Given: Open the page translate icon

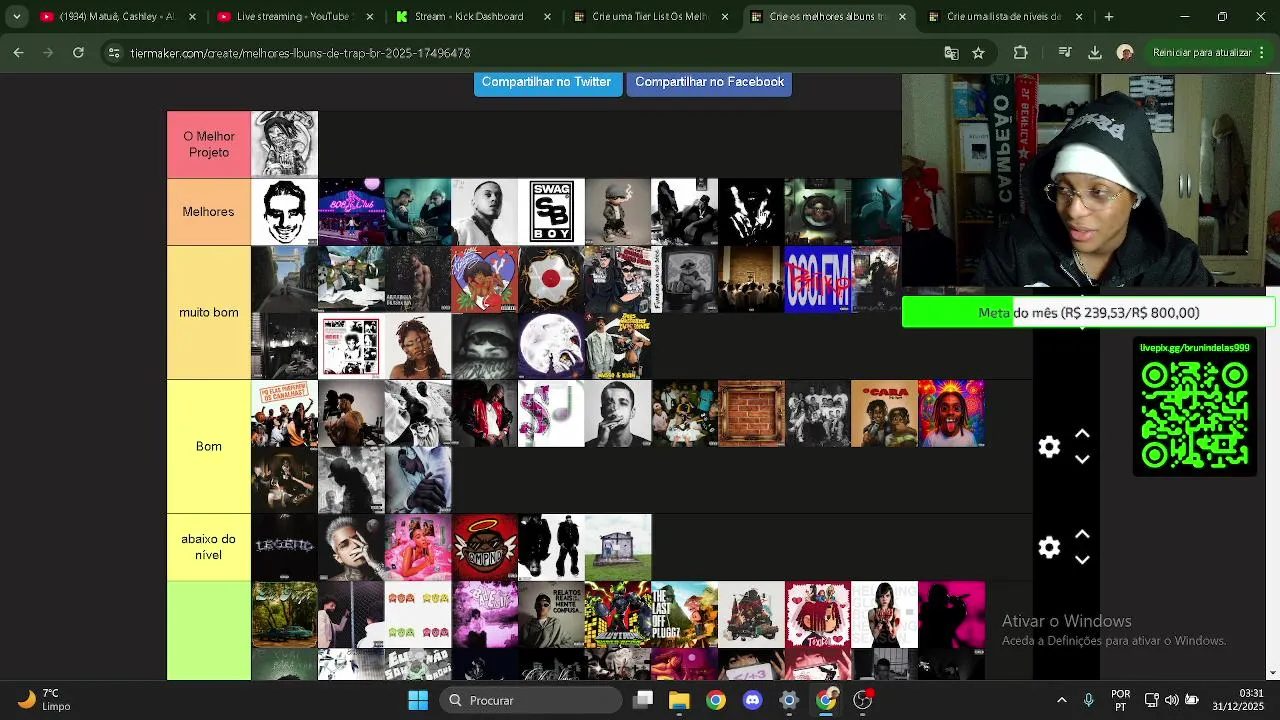Looking at the screenshot, I should coord(951,53).
